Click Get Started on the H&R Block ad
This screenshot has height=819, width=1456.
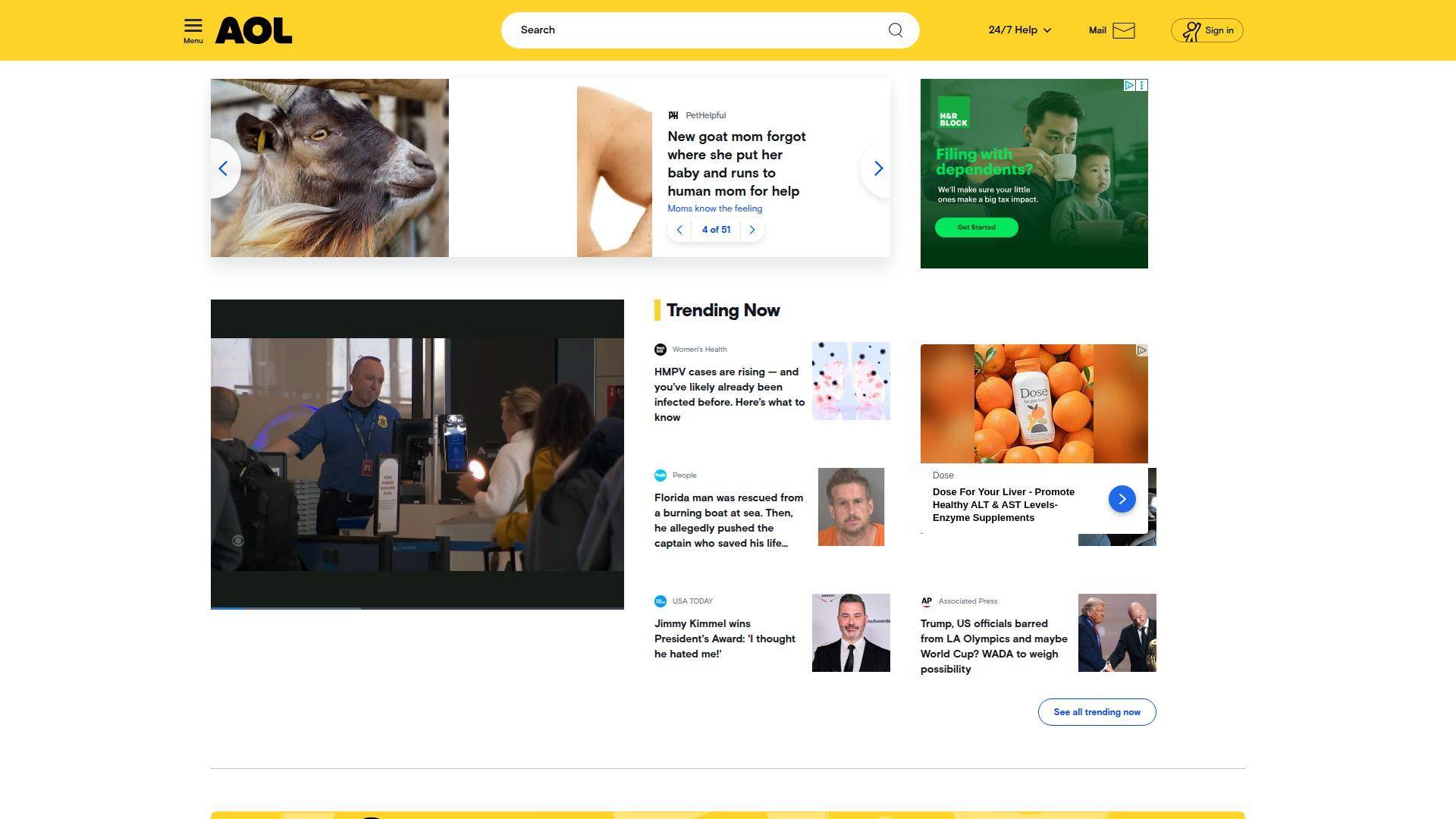click(976, 227)
